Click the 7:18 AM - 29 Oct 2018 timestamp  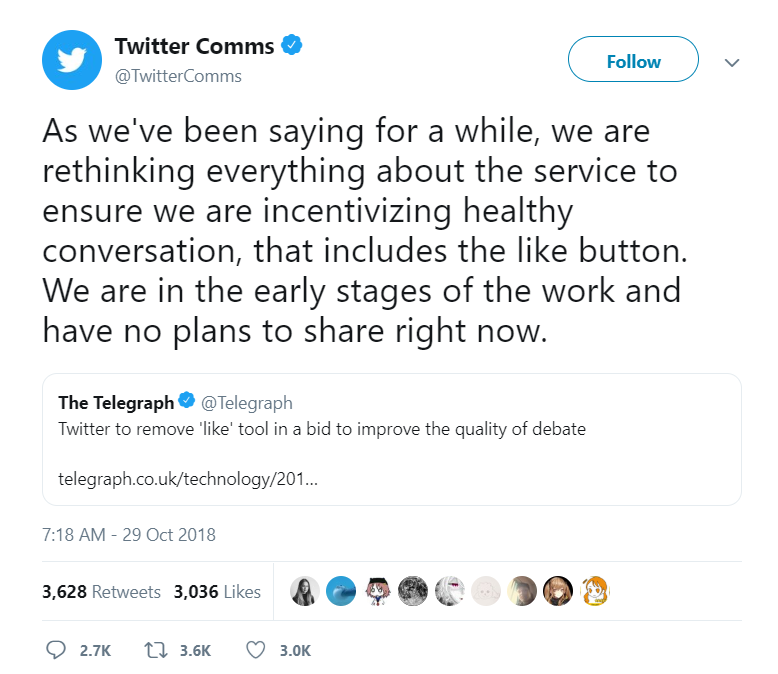click(129, 534)
